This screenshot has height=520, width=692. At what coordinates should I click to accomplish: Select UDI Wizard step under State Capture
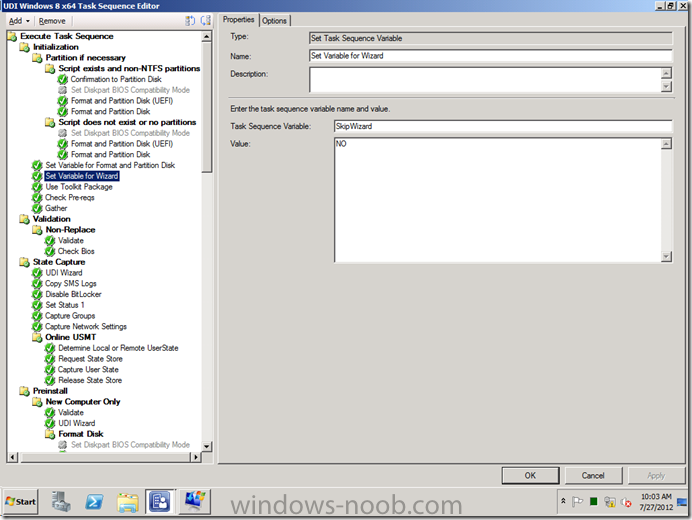(64, 273)
